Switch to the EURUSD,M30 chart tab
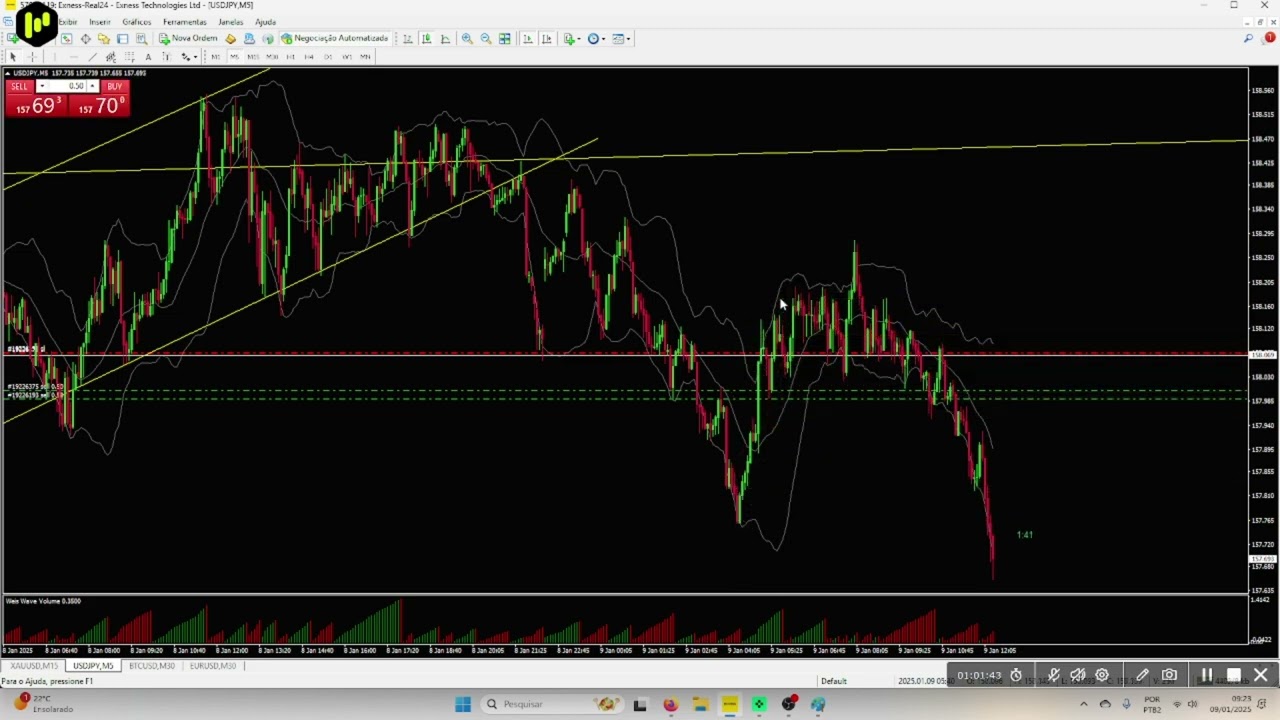 click(212, 665)
